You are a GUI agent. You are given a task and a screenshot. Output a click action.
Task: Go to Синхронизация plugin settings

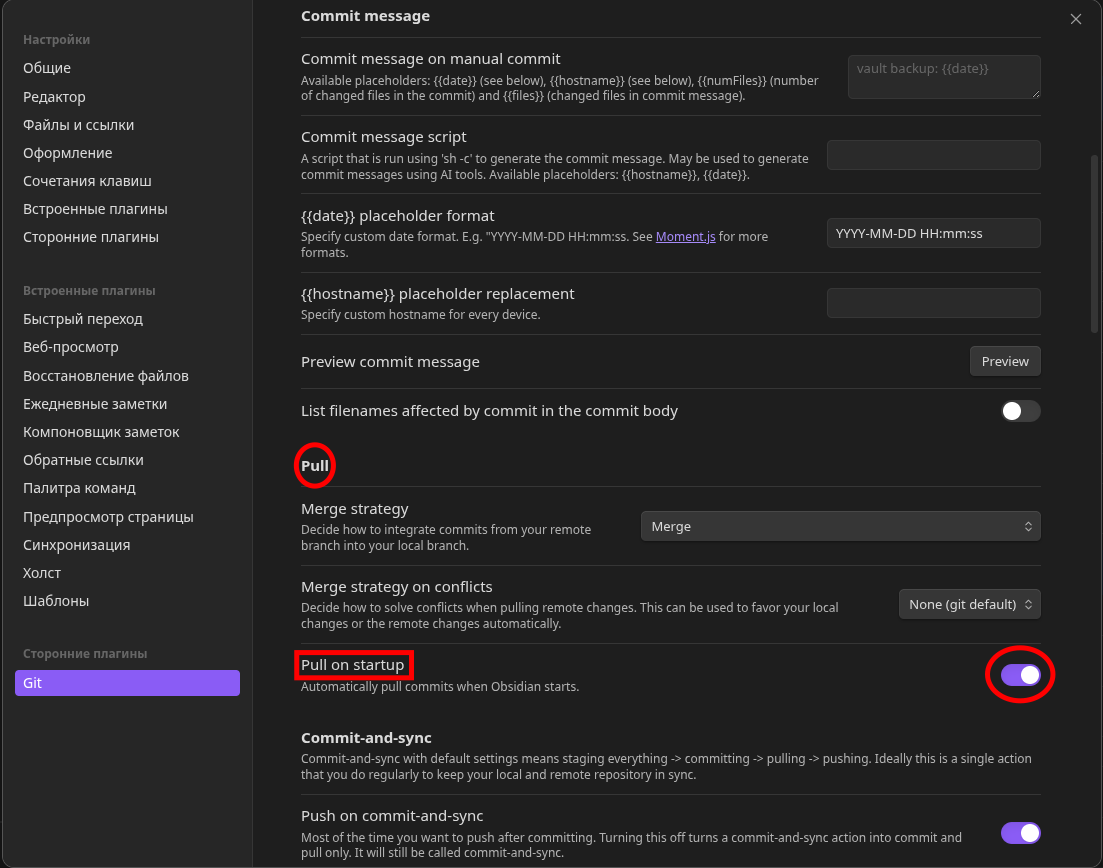76,545
